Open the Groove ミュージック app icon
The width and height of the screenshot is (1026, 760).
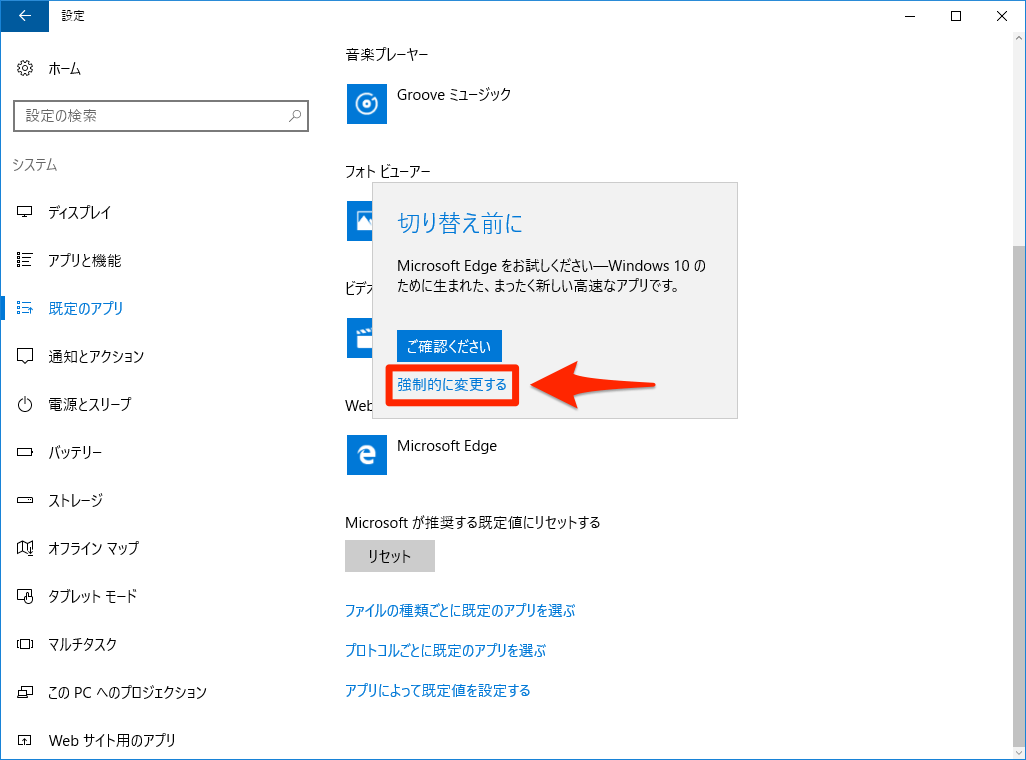(x=366, y=104)
